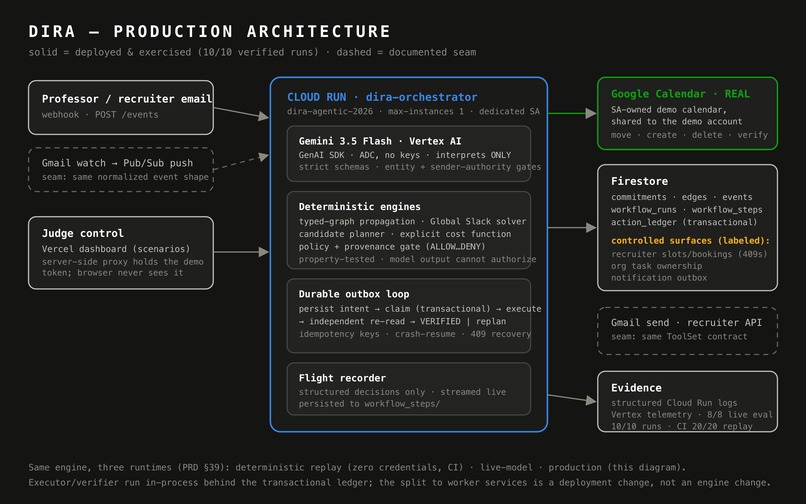Select the Judge control box heading
This screenshot has width=806, height=504.
pos(83,233)
